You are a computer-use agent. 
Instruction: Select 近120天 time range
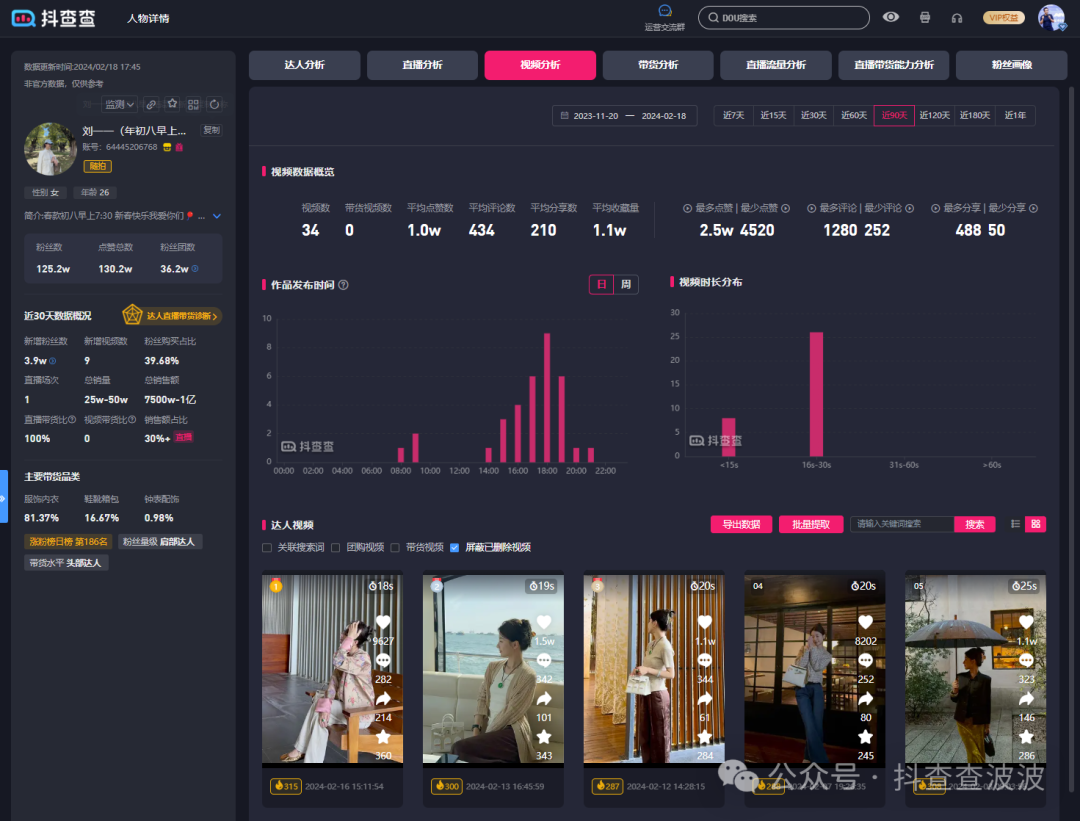(x=935, y=115)
